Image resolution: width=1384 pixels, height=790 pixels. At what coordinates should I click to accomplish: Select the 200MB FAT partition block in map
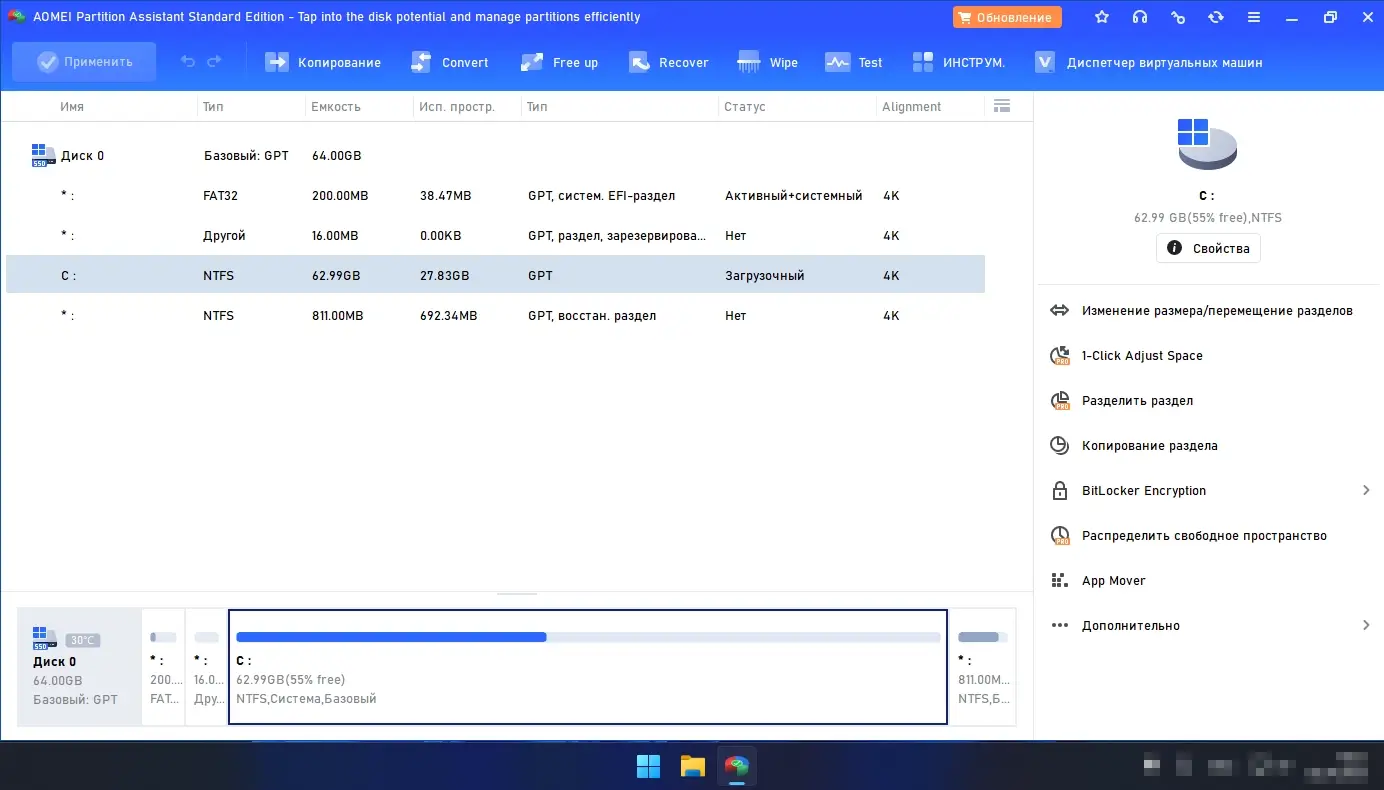pos(164,666)
